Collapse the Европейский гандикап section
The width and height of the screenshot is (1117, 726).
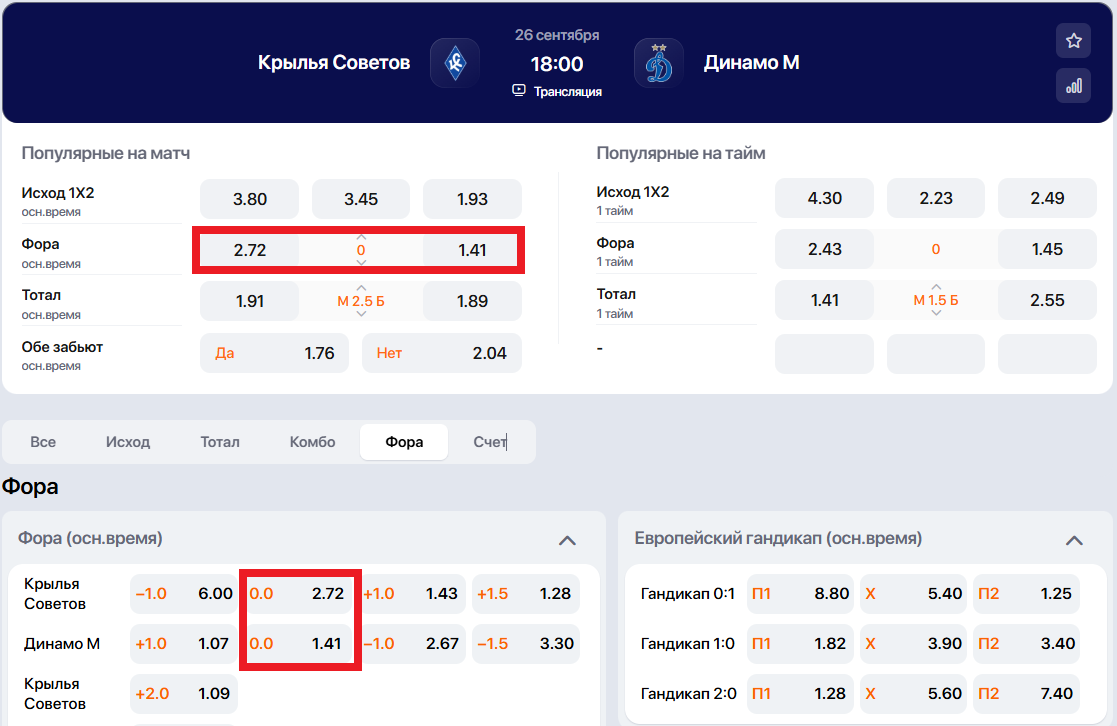tap(1074, 540)
